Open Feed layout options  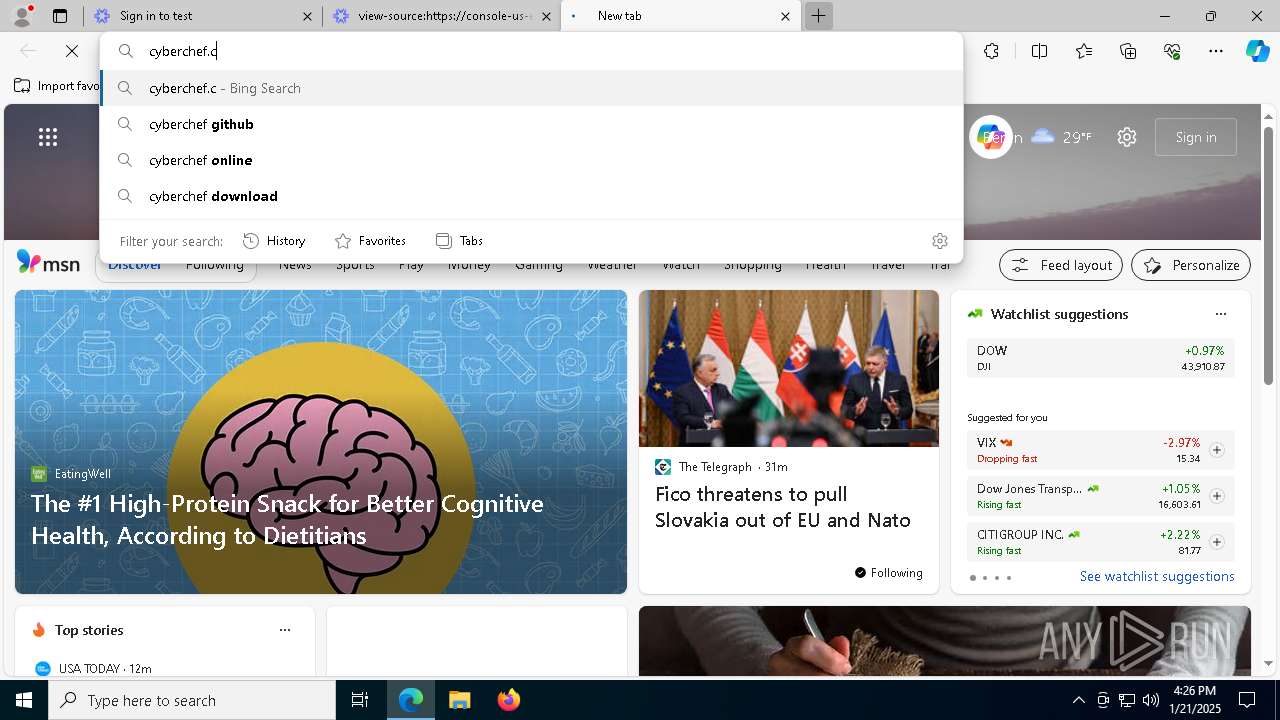(x=1061, y=265)
